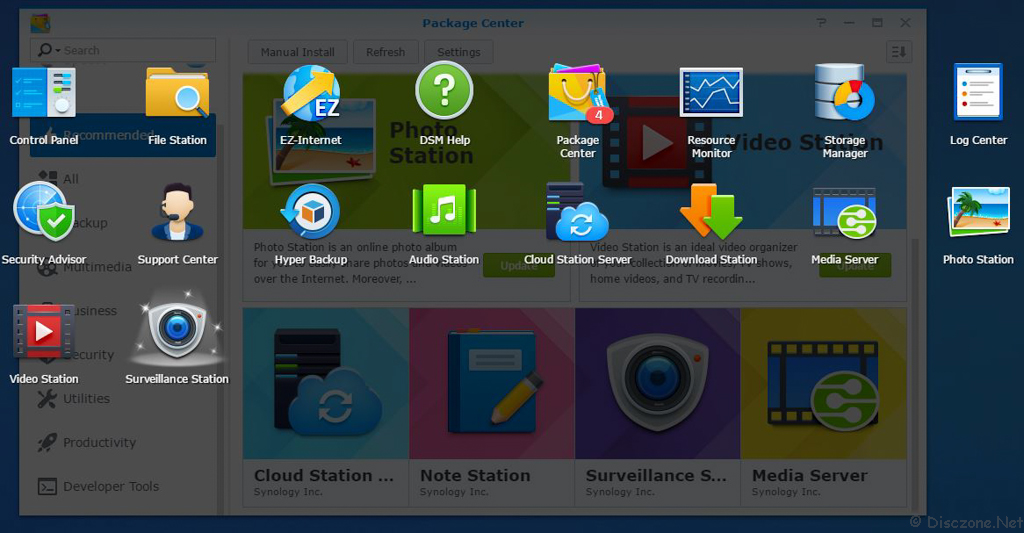Click the Package Center window logo
The image size is (1024, 533).
point(40,24)
